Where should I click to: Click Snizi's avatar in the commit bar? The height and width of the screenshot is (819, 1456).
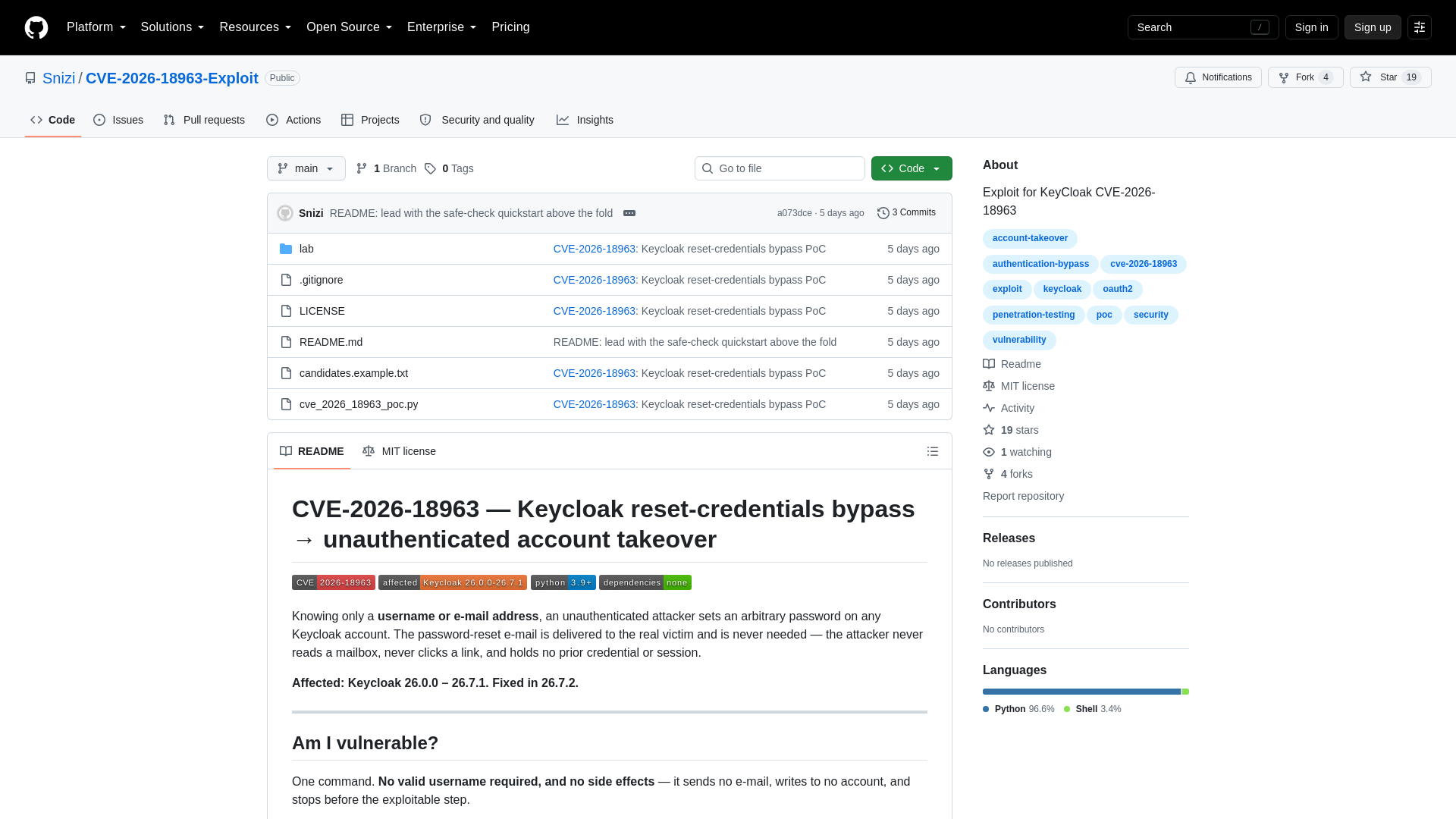coord(285,213)
